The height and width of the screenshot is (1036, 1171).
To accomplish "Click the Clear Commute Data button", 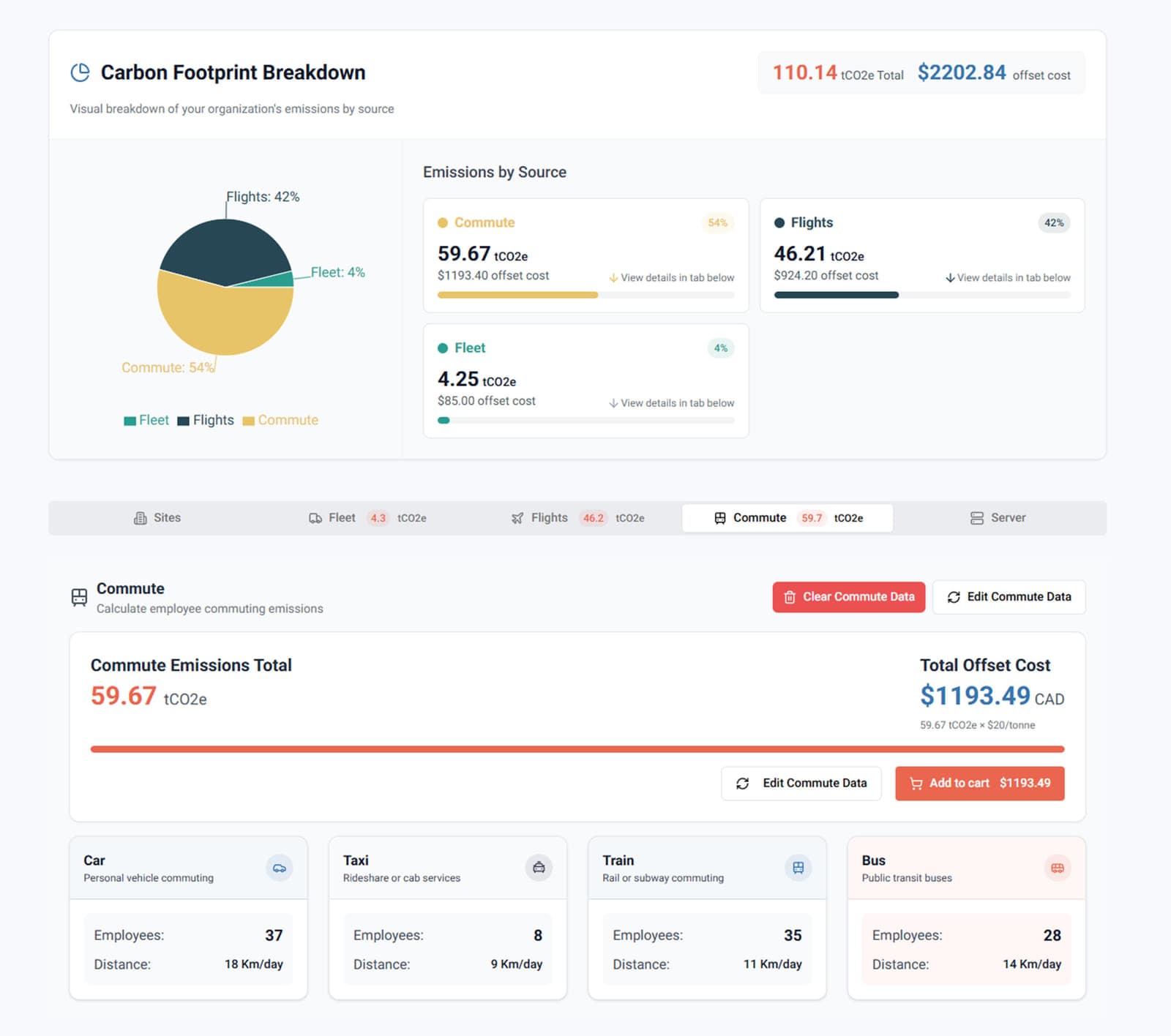I will [849, 597].
